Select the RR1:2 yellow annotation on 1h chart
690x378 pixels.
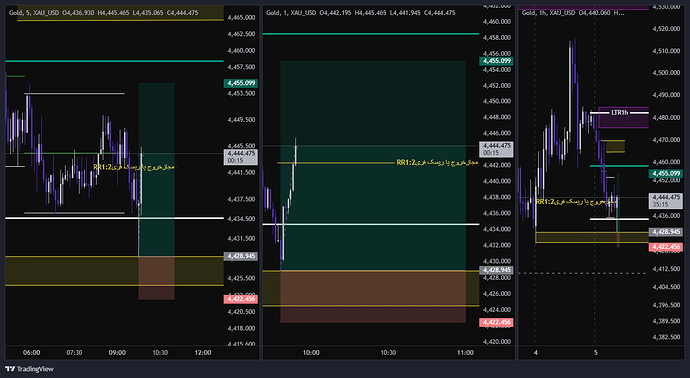[x=576, y=202]
